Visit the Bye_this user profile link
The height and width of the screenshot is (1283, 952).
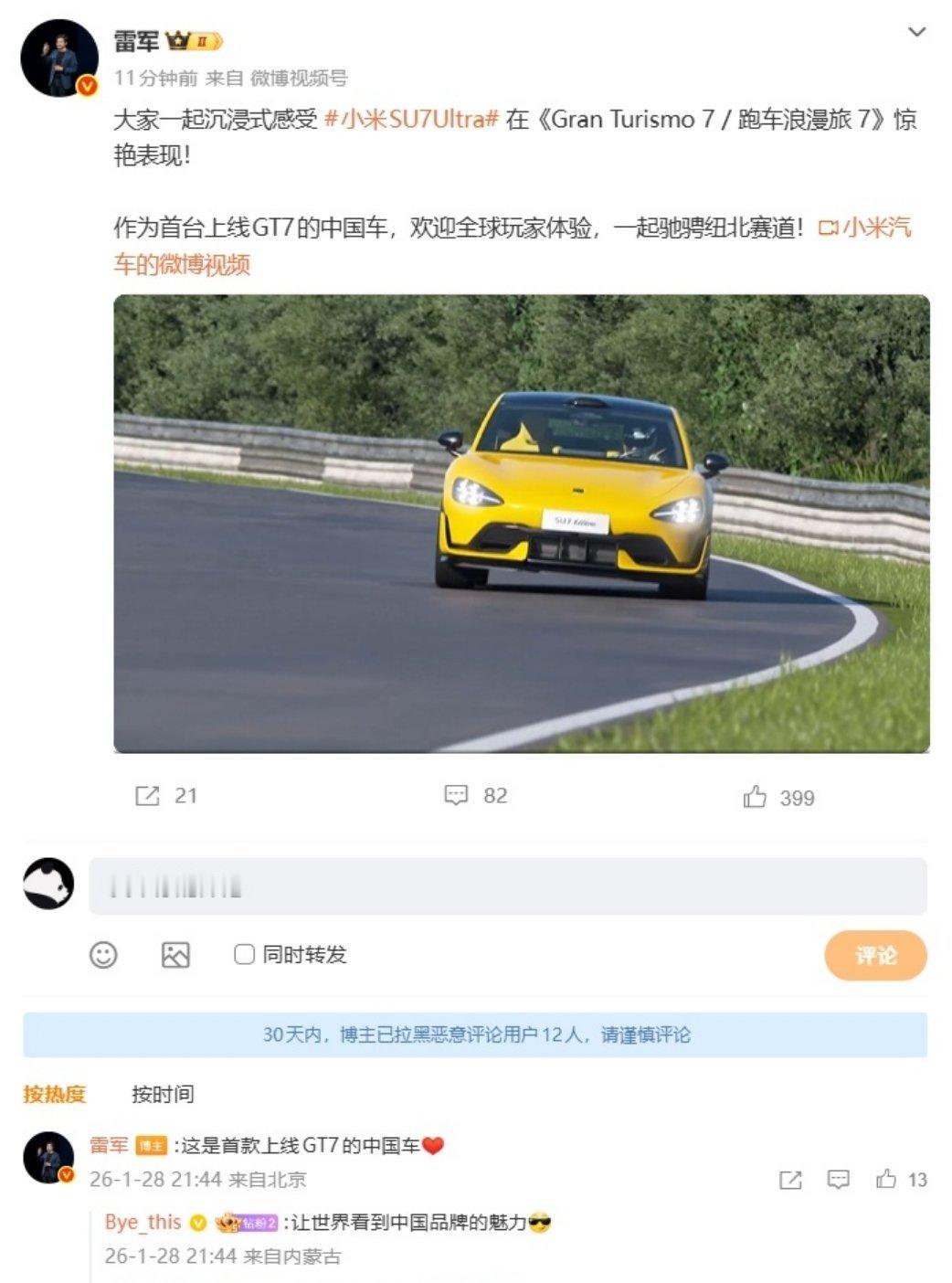click(x=143, y=1222)
